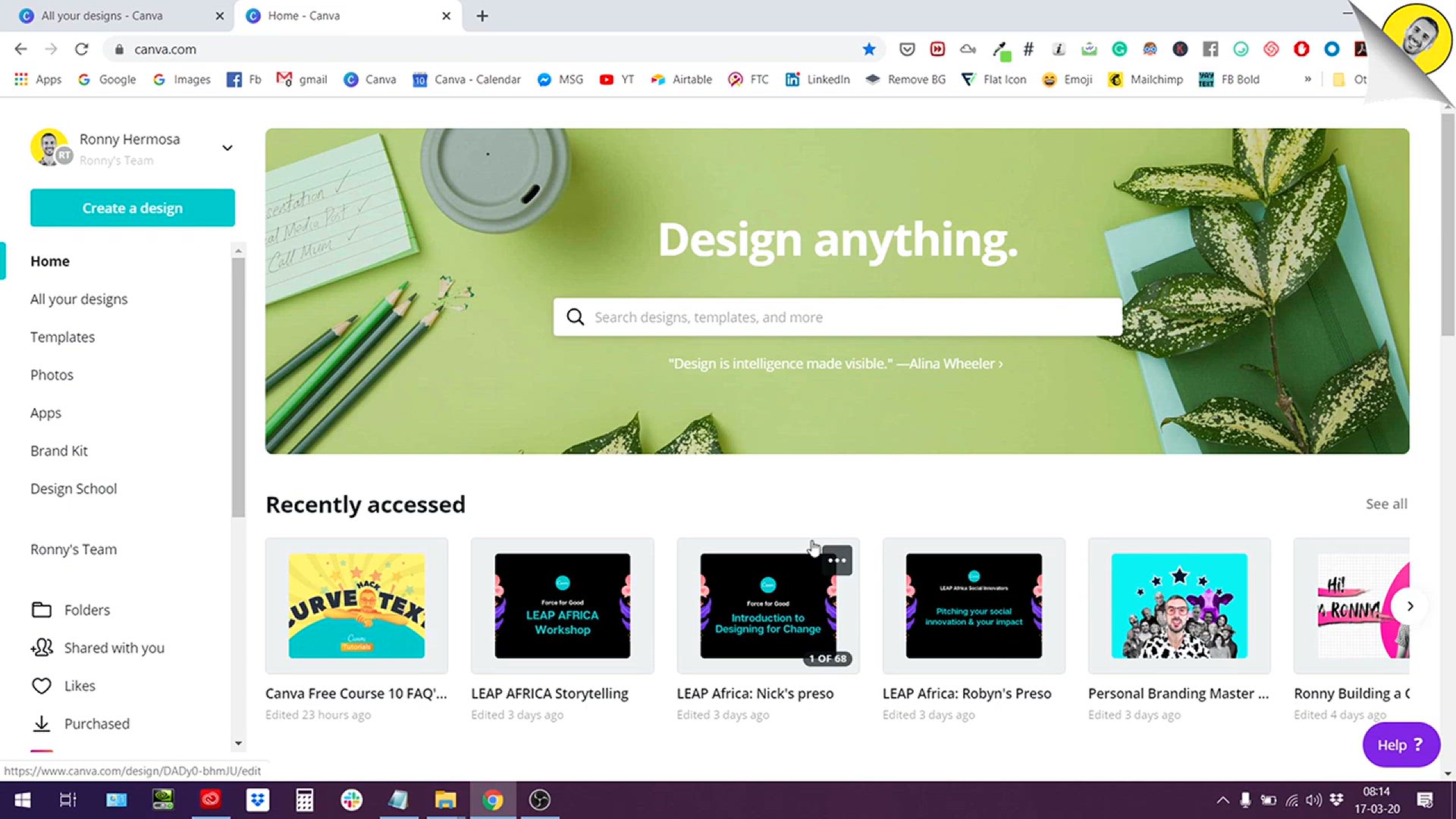Click the next arrow in recent designs carousel
The height and width of the screenshot is (819, 1456).
point(1410,606)
